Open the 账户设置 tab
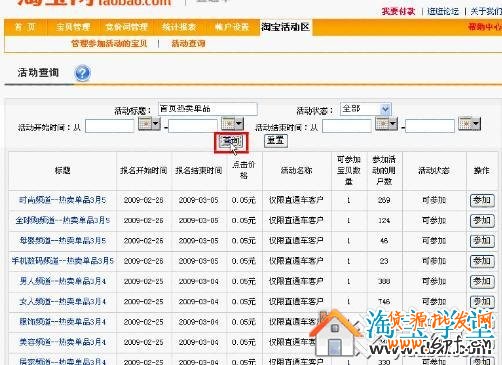This screenshot has width=502, height=365. 232,27
